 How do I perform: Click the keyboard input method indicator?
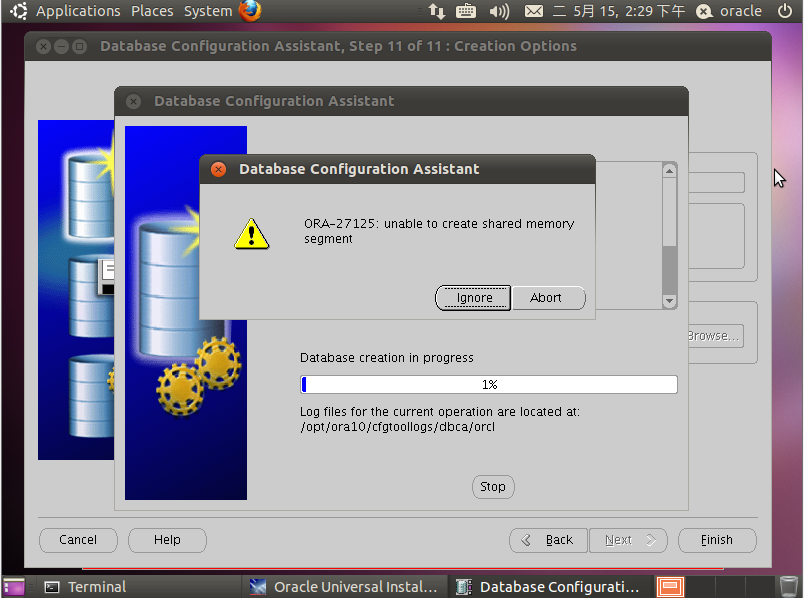coord(466,11)
